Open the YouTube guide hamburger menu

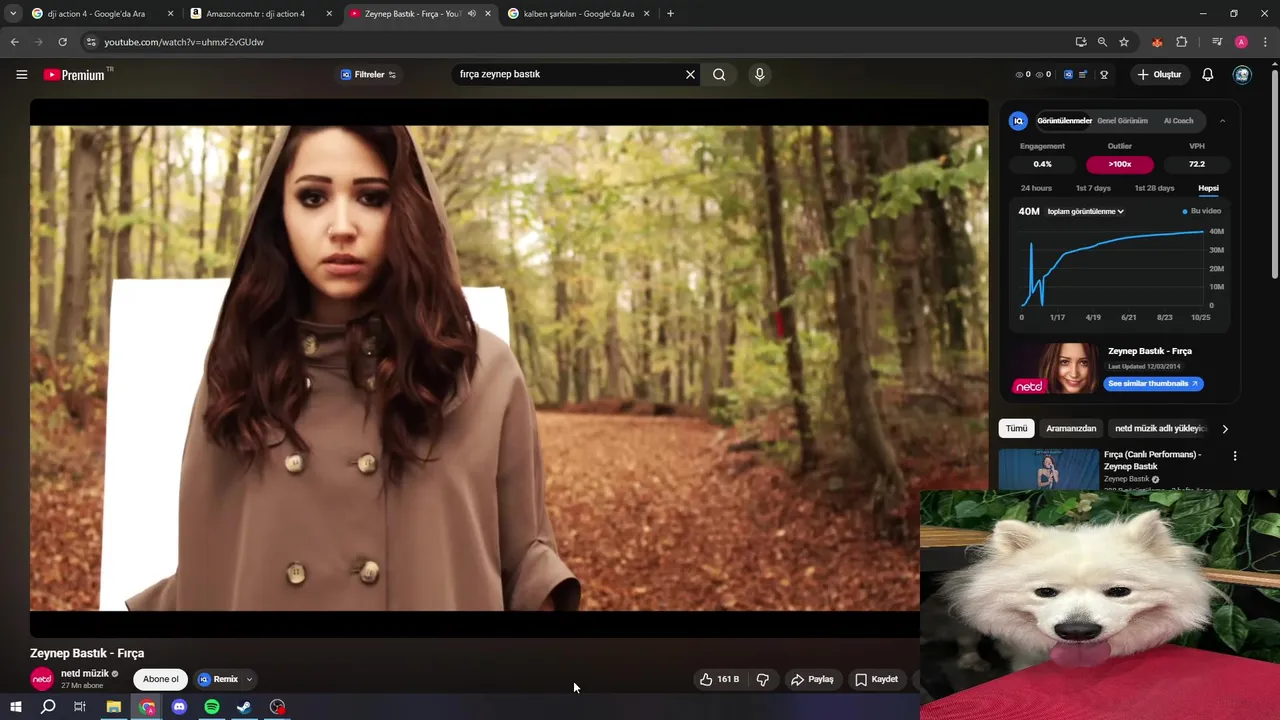tap(21, 74)
